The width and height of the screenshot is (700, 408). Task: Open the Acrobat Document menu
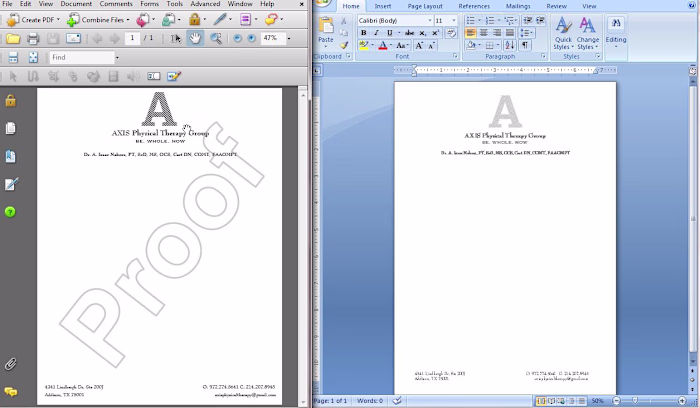click(76, 4)
